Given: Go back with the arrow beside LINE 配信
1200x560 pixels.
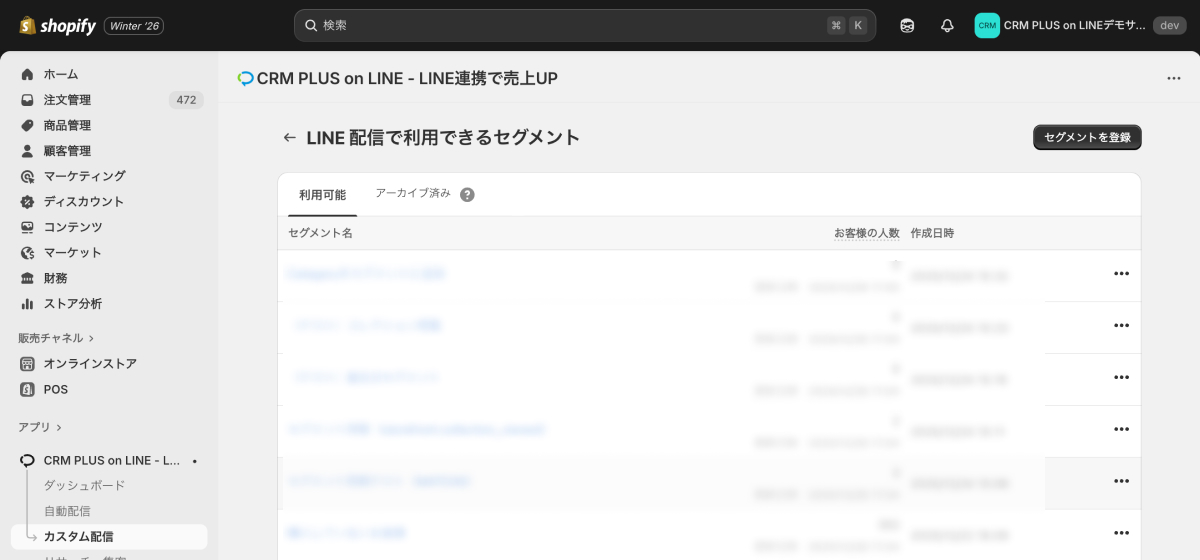Looking at the screenshot, I should click(289, 138).
